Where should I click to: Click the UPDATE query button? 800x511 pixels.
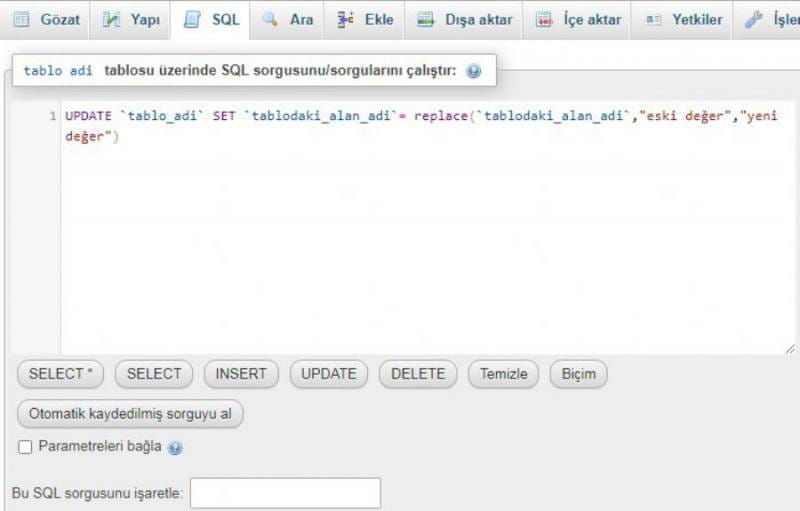tap(329, 374)
